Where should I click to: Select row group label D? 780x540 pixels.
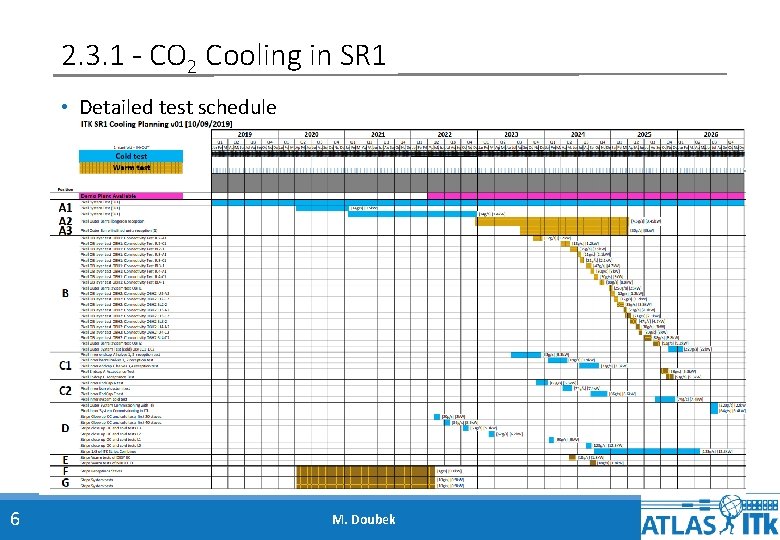point(65,428)
